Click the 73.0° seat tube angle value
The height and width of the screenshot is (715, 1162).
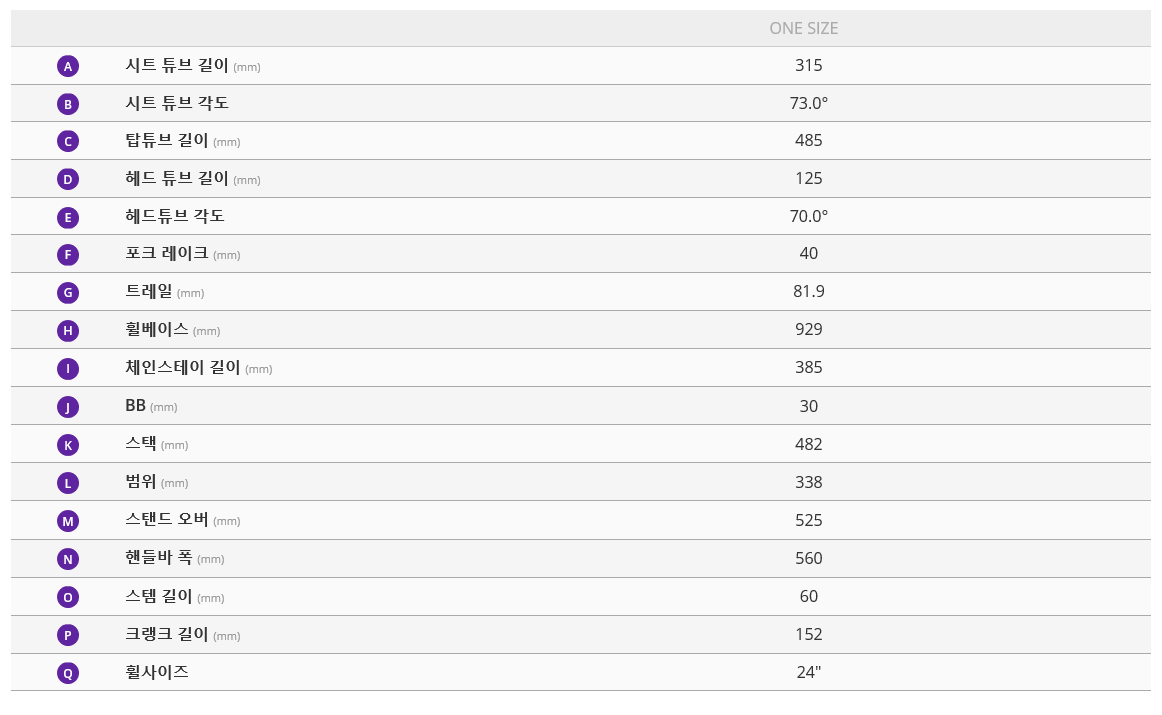point(808,103)
